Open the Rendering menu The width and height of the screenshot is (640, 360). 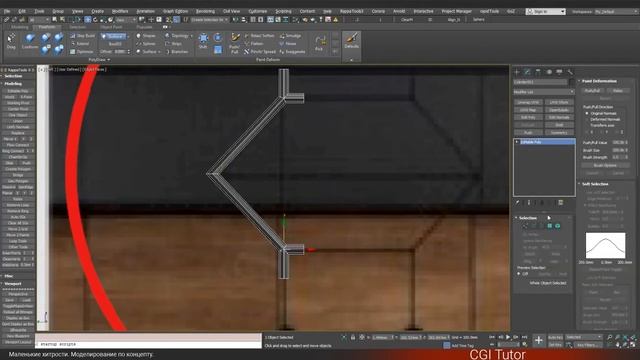coord(205,11)
